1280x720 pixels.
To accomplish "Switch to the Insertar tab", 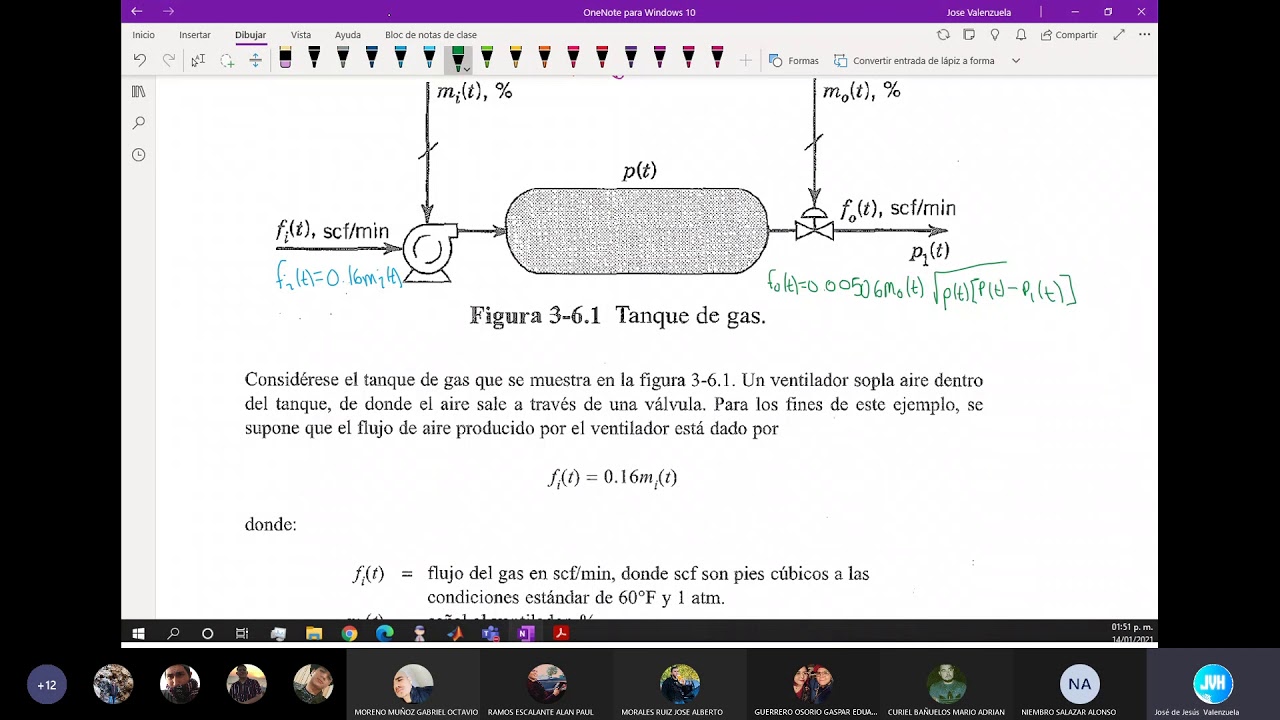I will (x=195, y=35).
